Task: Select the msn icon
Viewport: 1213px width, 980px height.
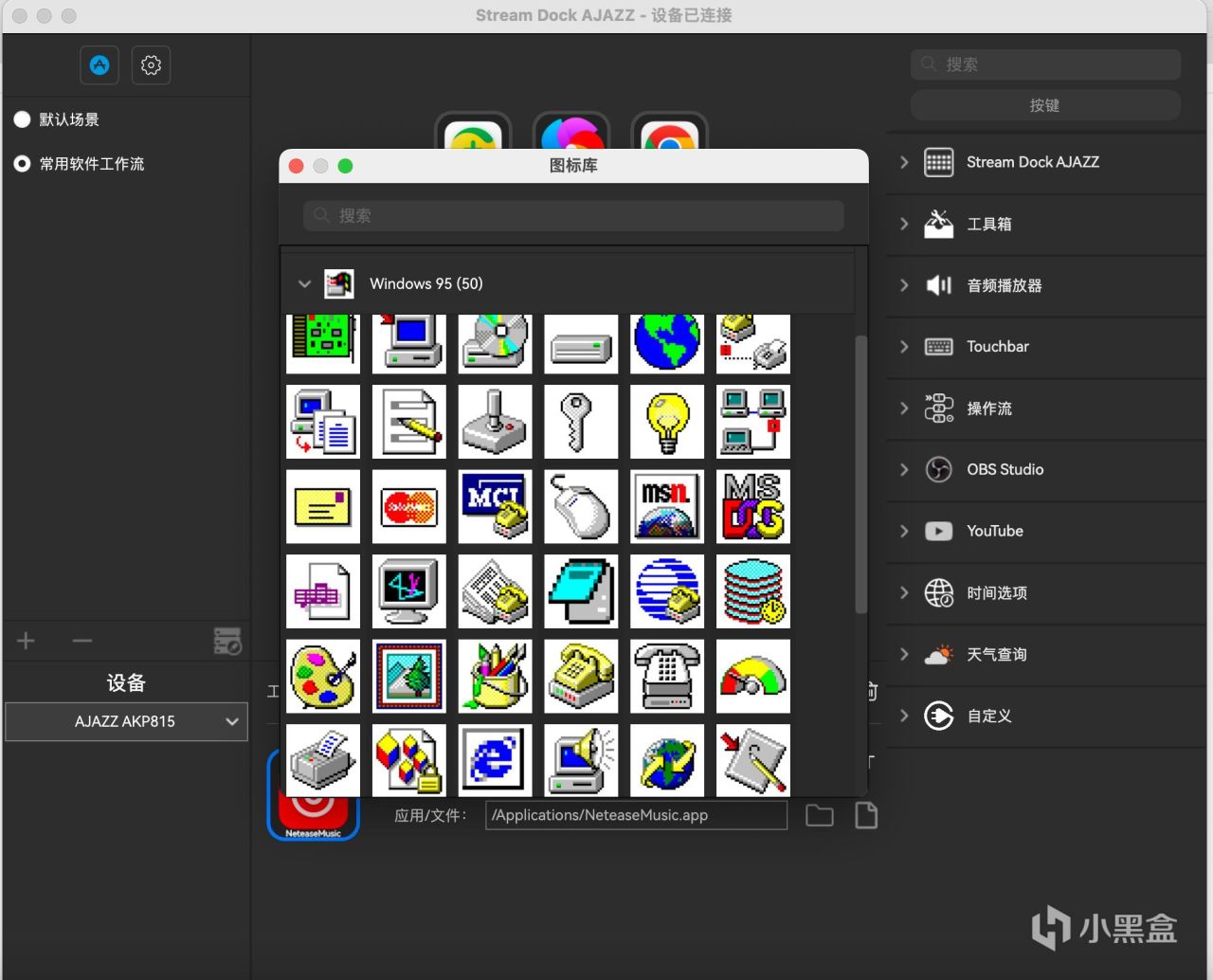Action: (x=667, y=507)
